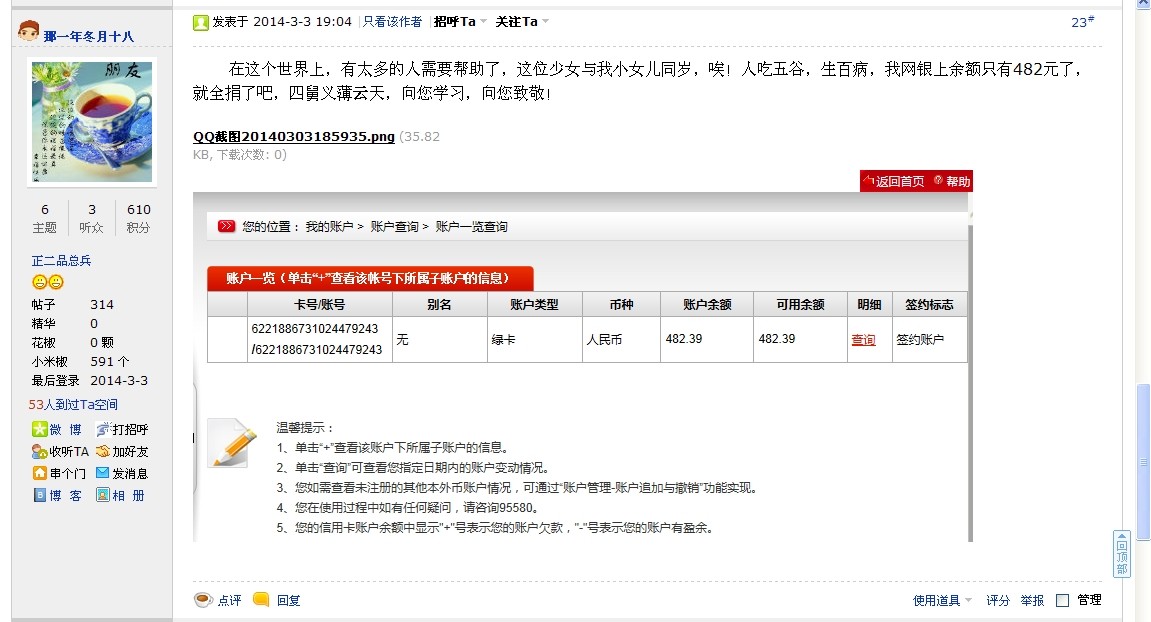Open the 相册 photo album icon
1151x622 pixels.
(103, 495)
